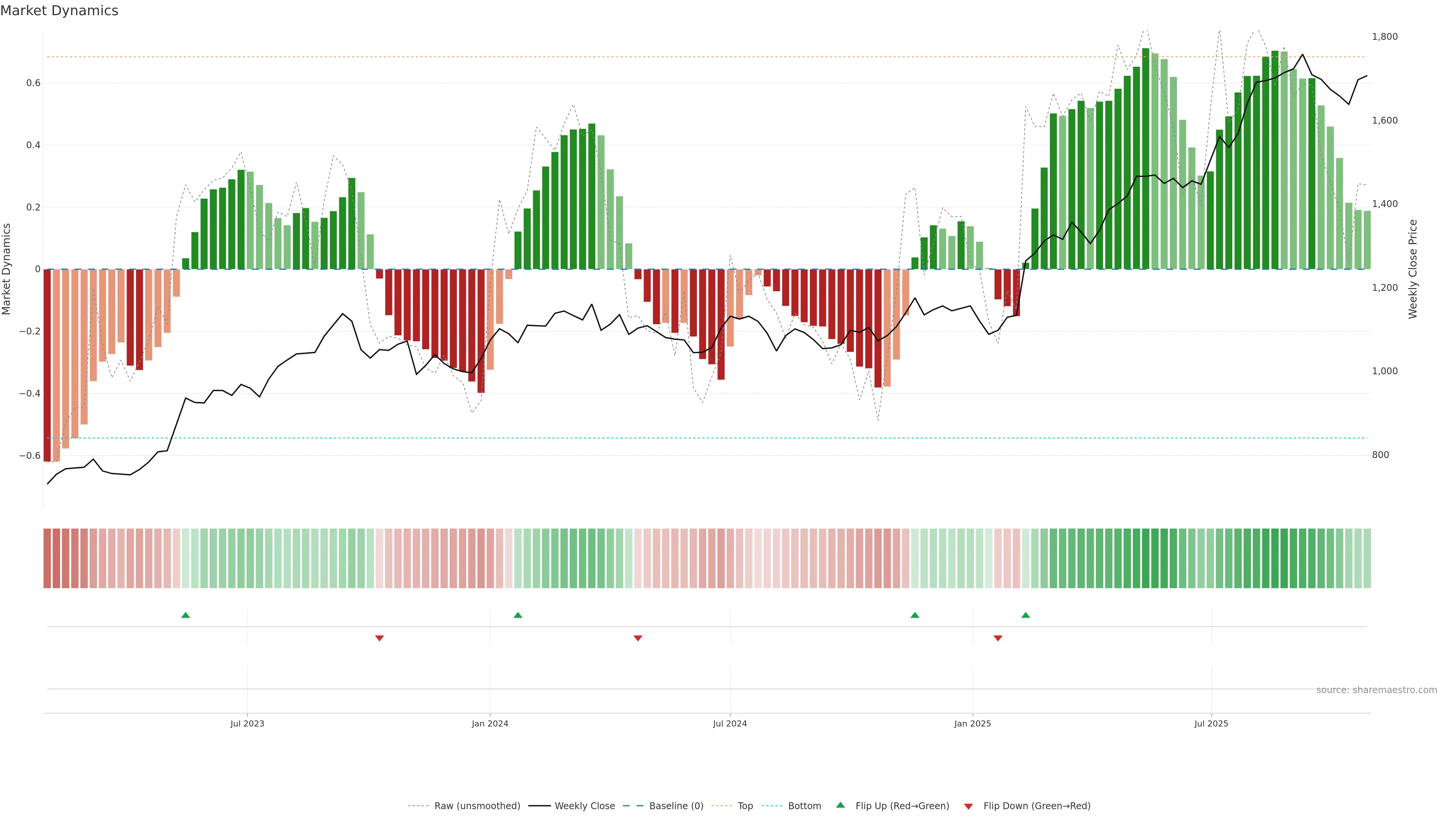Click the Jan 2025 axis label
This screenshot has height=819, width=1456.
pyautogui.click(x=972, y=723)
